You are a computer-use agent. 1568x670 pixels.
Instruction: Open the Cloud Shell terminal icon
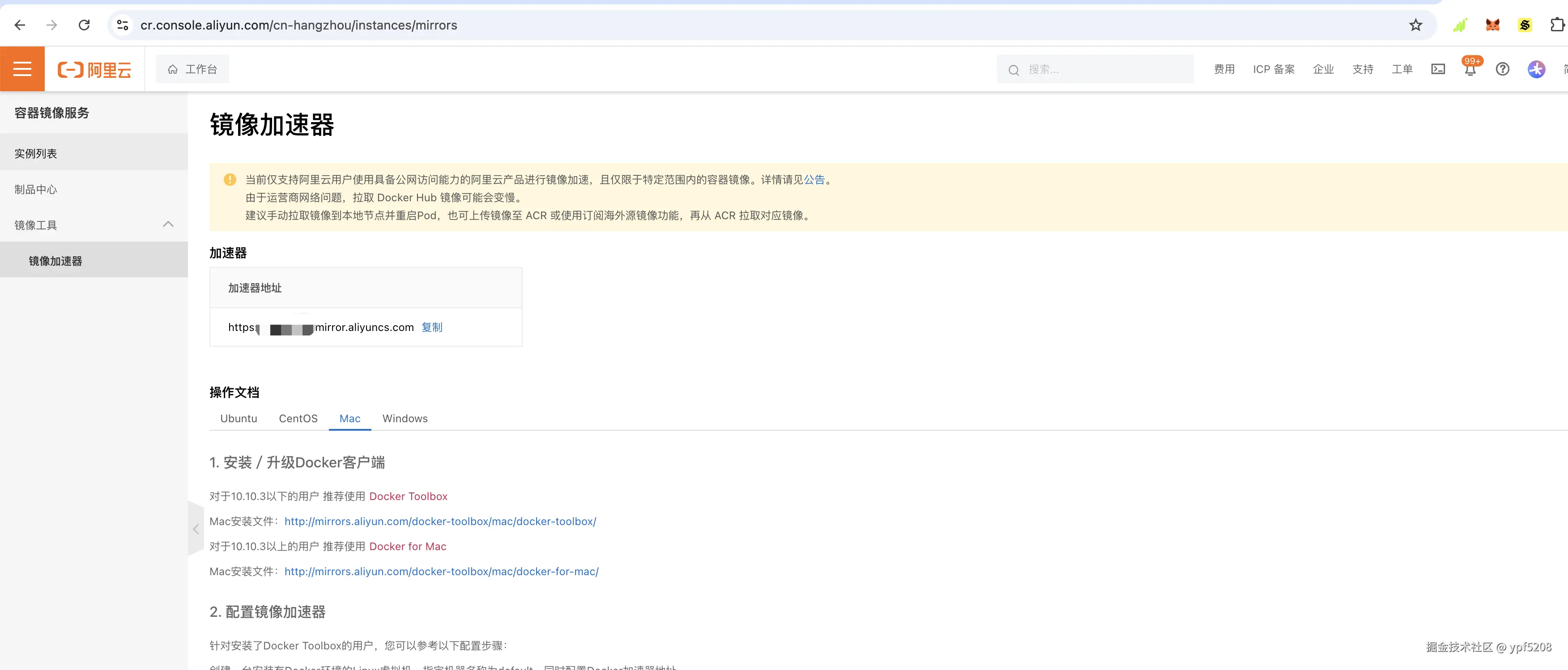coord(1438,69)
